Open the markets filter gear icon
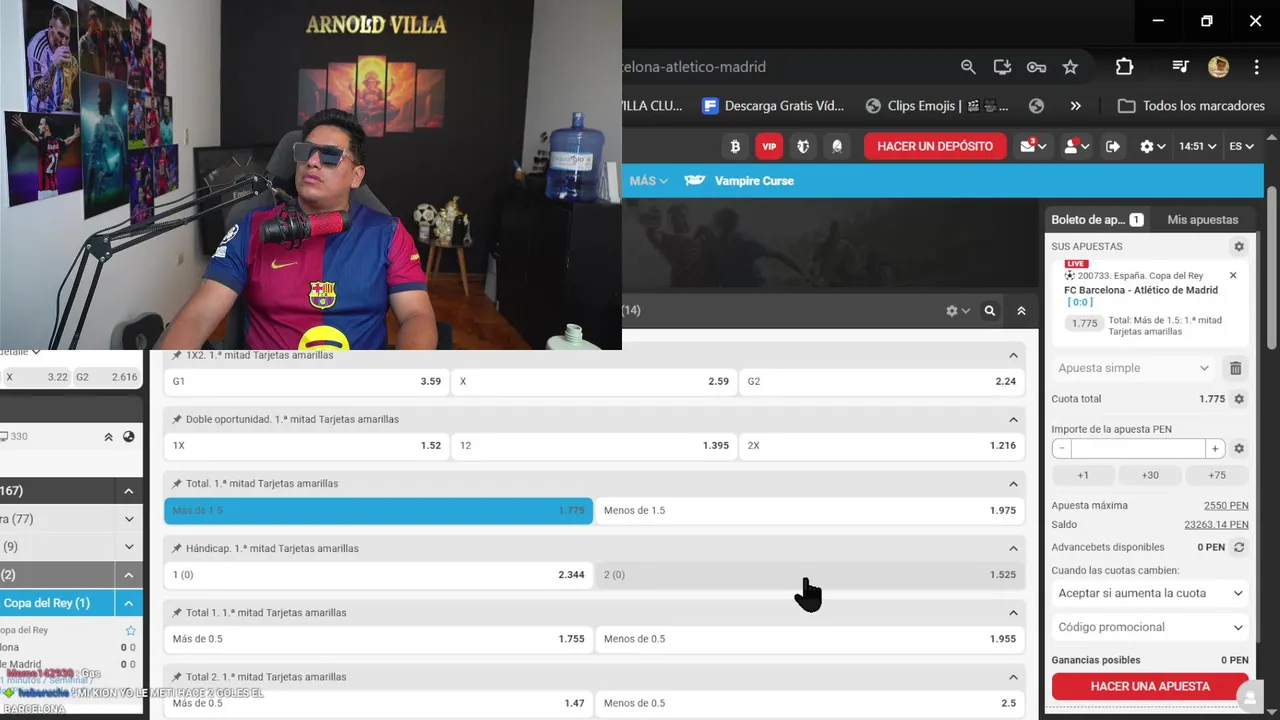 click(x=958, y=311)
